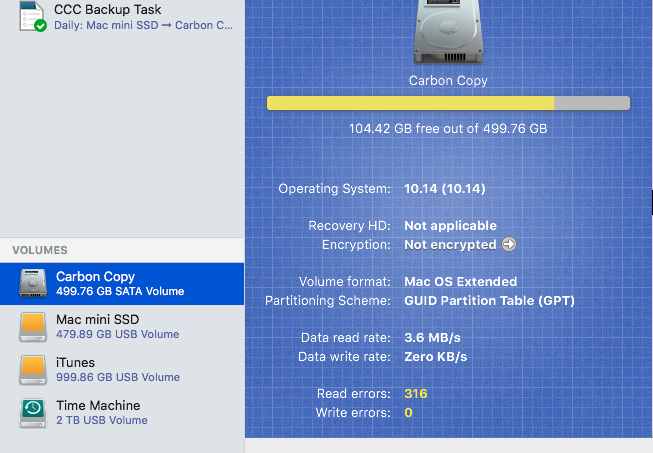
Task: Click the iTunes orange drive icon
Action: (x=33, y=370)
